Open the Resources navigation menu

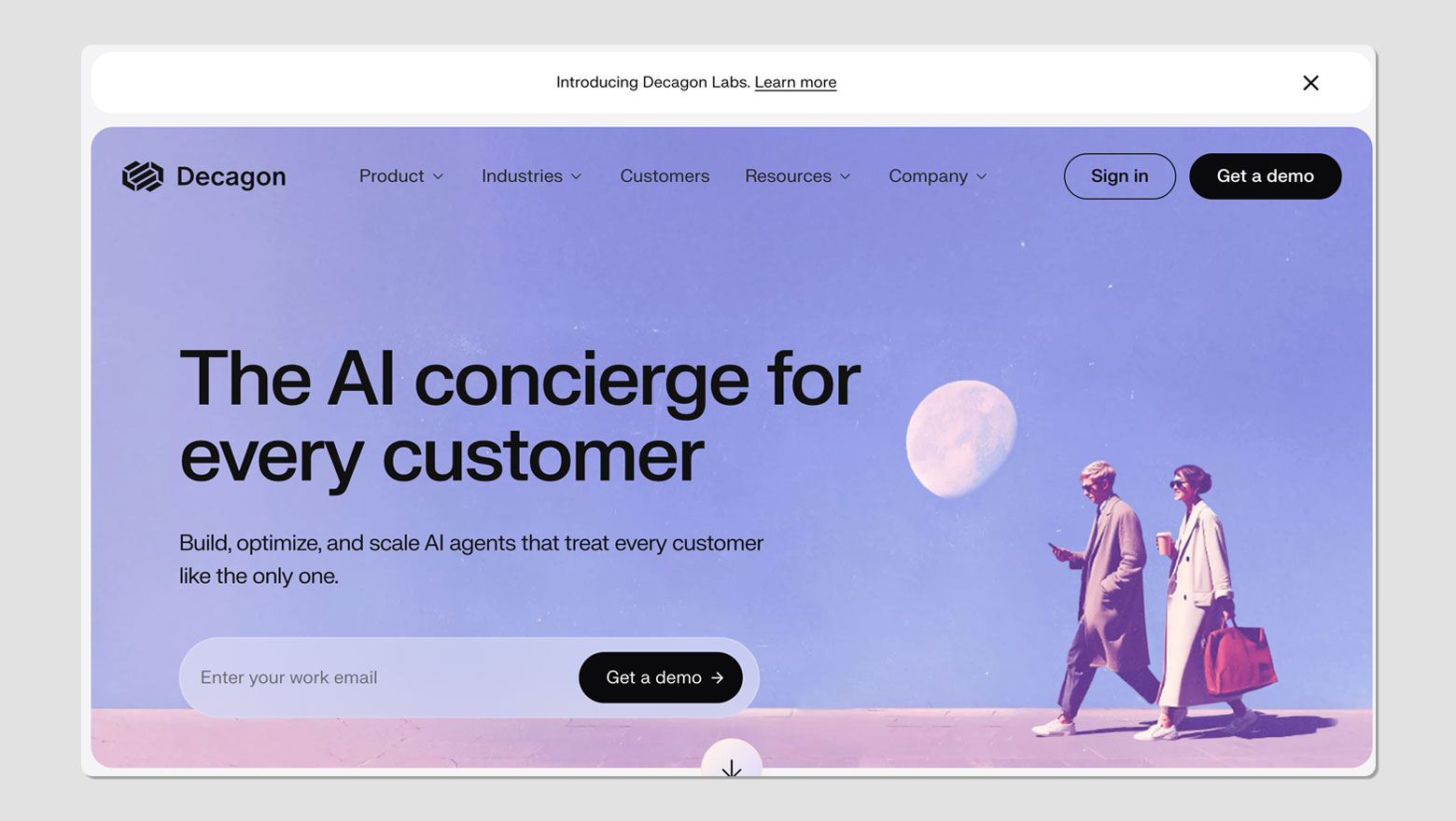pos(798,176)
